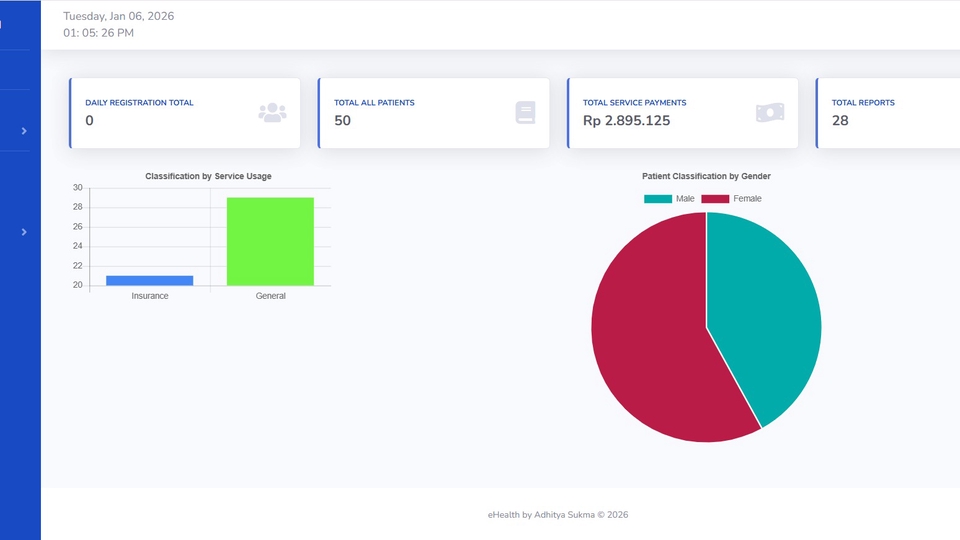Expand the lower sidebar chevron menu

[24, 232]
